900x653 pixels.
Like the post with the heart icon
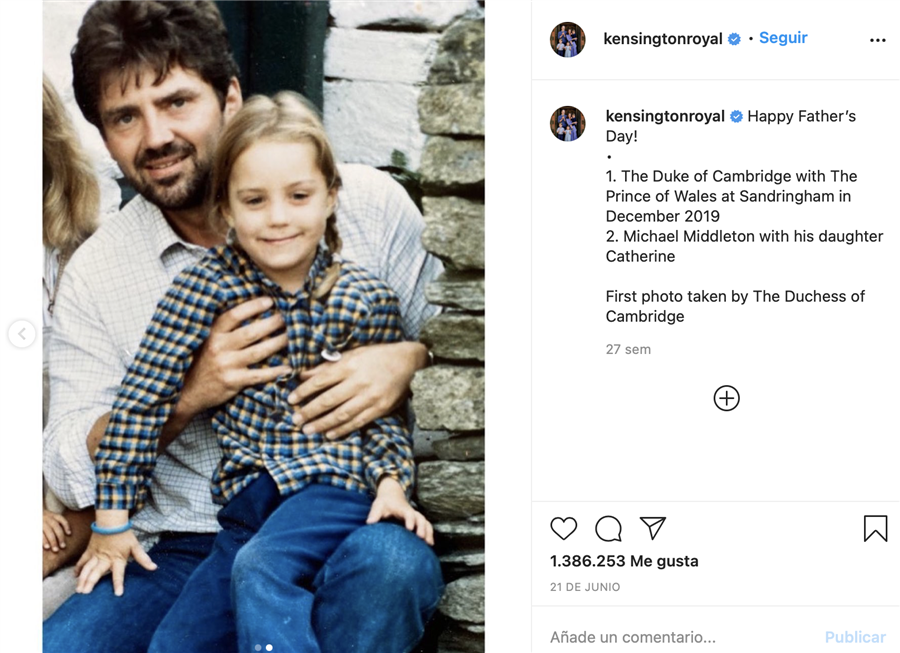pos(564,529)
